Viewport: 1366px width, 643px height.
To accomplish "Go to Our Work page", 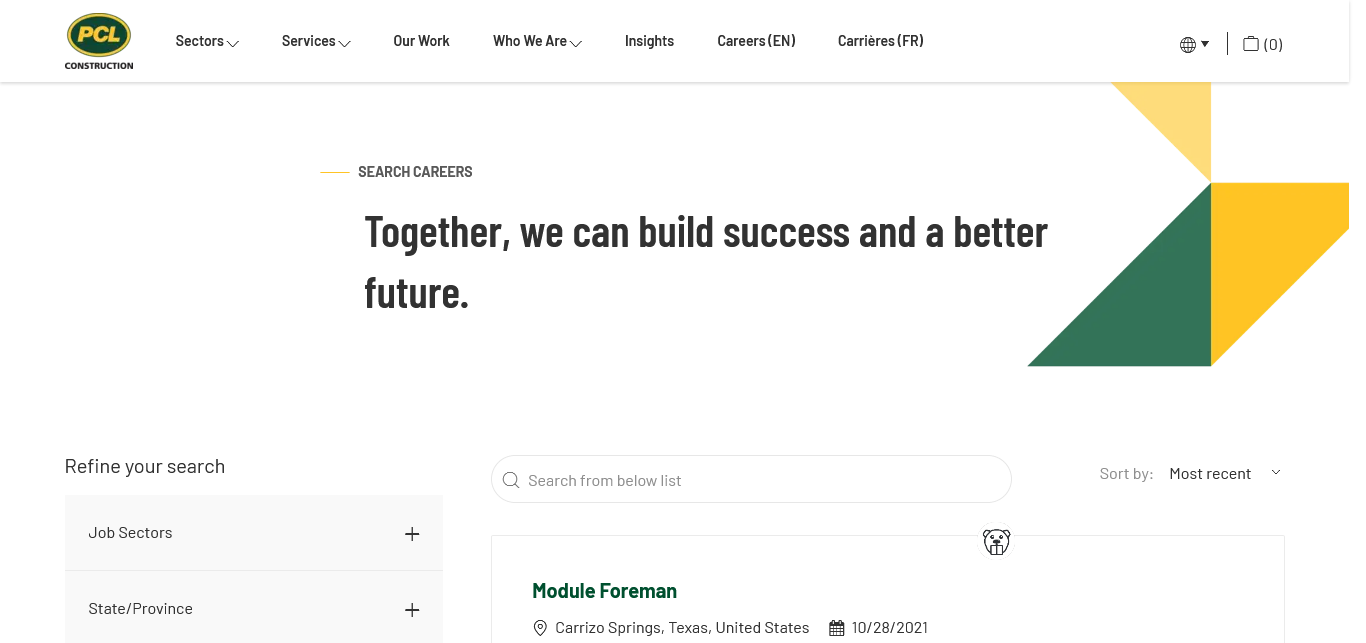I will [x=421, y=41].
